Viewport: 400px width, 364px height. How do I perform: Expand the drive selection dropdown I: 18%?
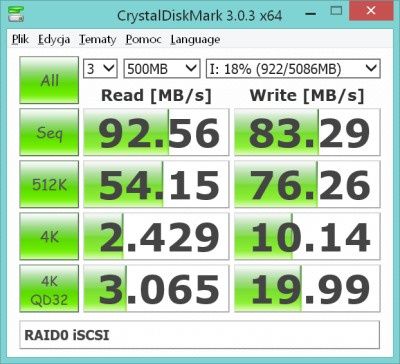[x=293, y=69]
